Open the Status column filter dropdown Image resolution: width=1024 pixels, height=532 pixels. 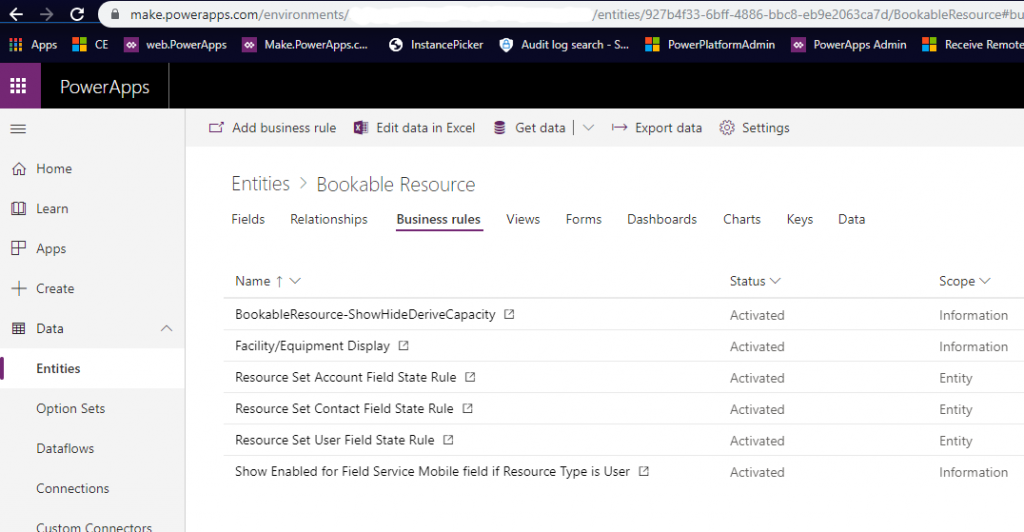tap(775, 281)
